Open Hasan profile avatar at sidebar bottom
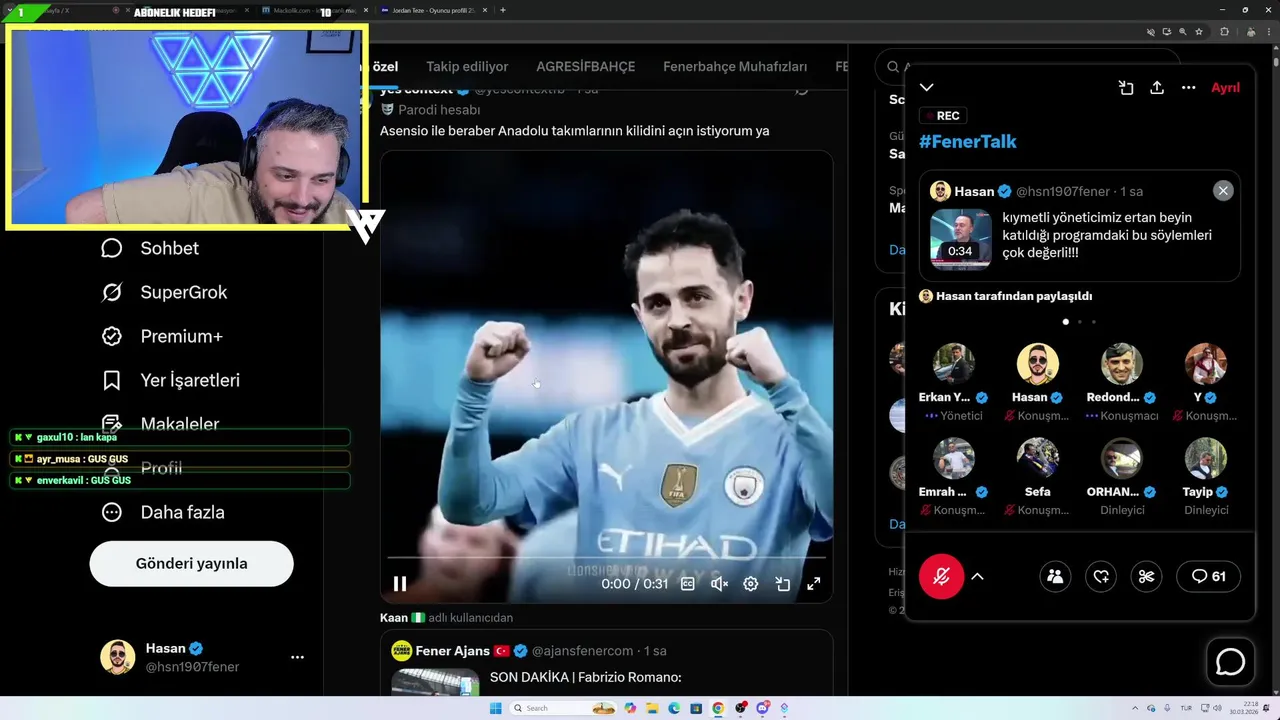This screenshot has height=720, width=1280. pos(118,657)
